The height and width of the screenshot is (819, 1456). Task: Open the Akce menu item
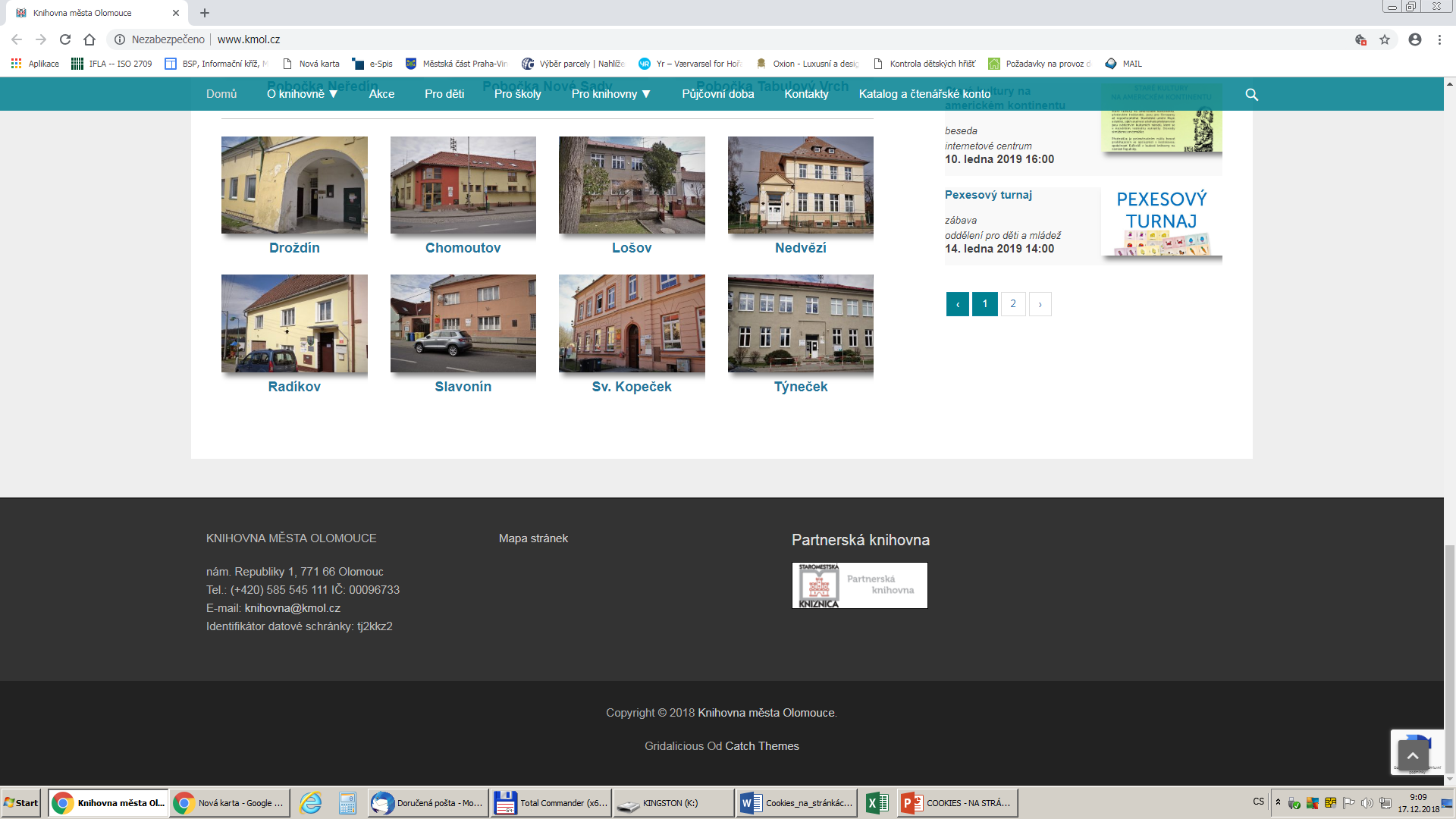point(381,94)
